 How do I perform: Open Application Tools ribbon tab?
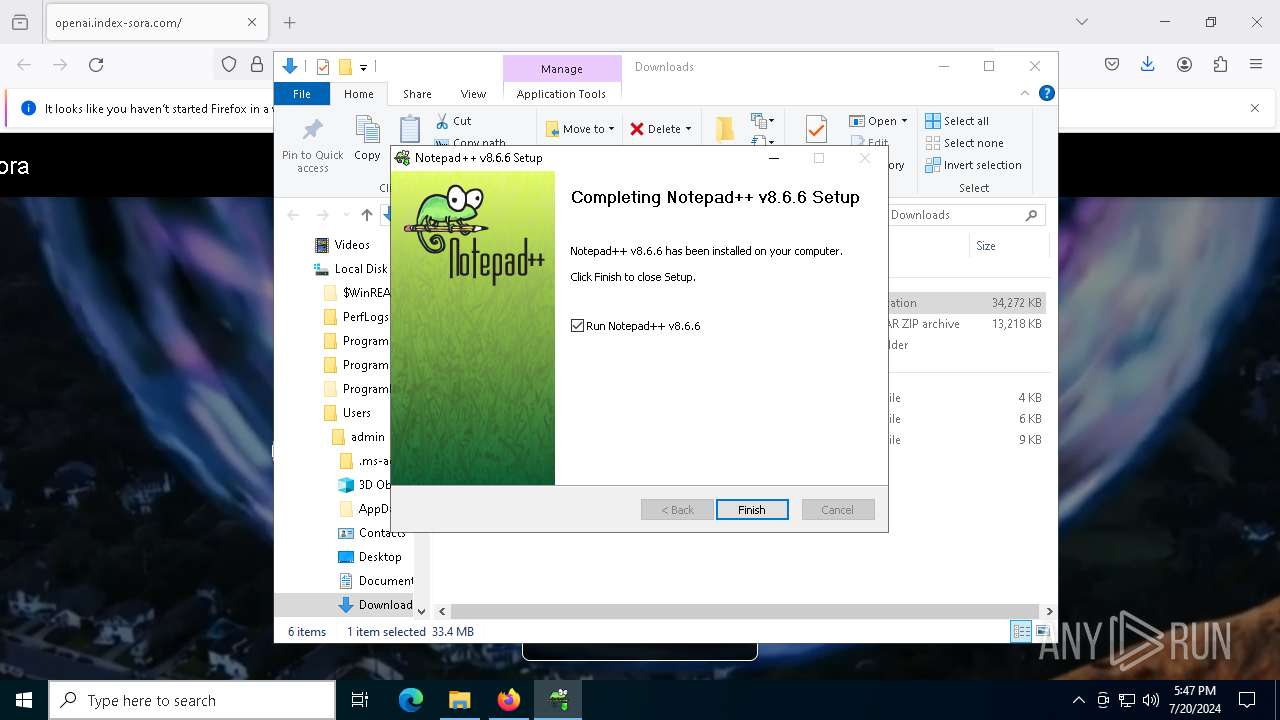[561, 94]
